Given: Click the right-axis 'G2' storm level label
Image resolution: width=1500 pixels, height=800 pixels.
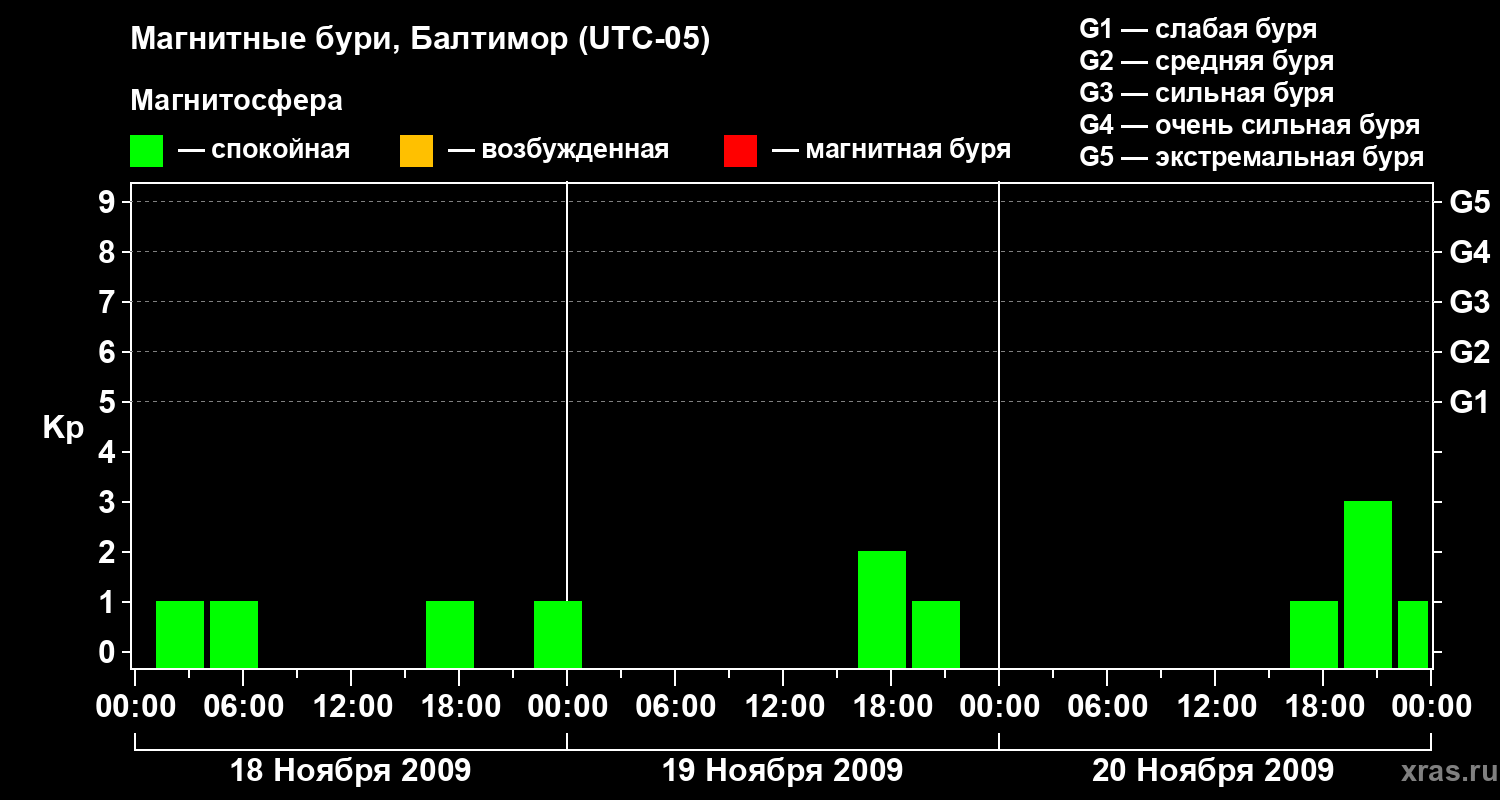Looking at the screenshot, I should coord(1469,352).
